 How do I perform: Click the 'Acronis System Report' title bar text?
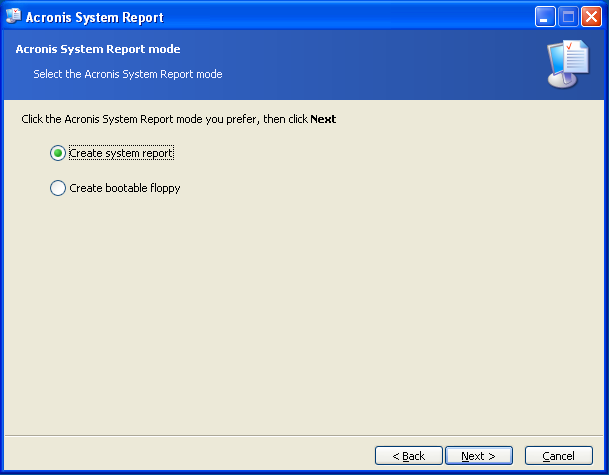point(94,17)
